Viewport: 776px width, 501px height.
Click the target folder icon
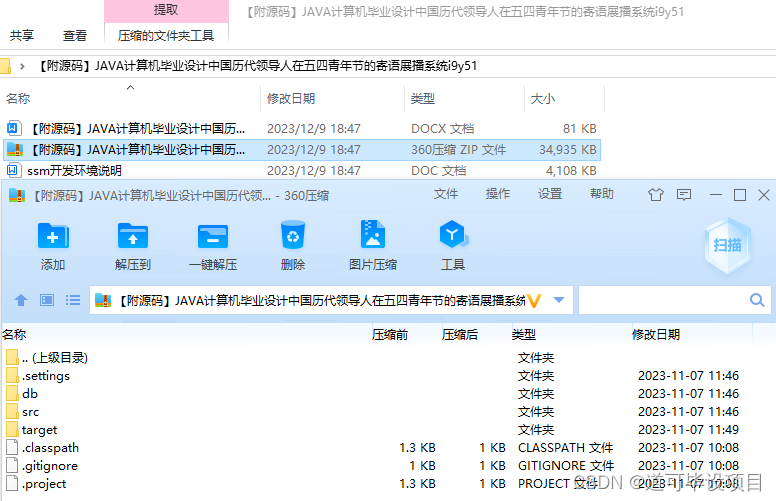pyautogui.click(x=13, y=429)
